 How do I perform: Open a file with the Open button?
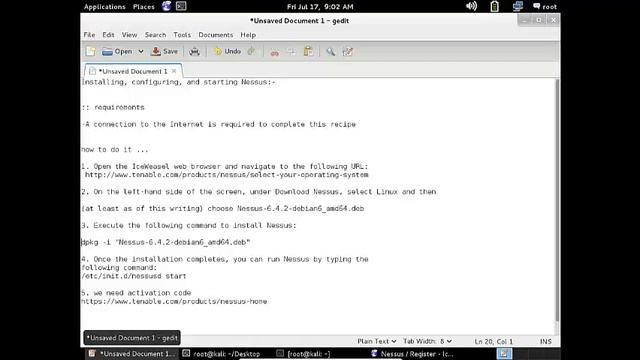point(118,51)
